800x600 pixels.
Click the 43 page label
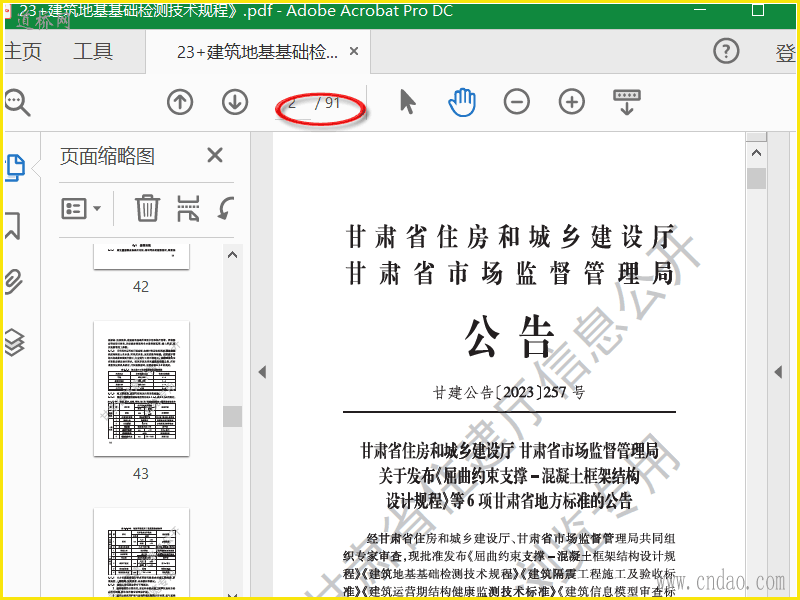141,474
